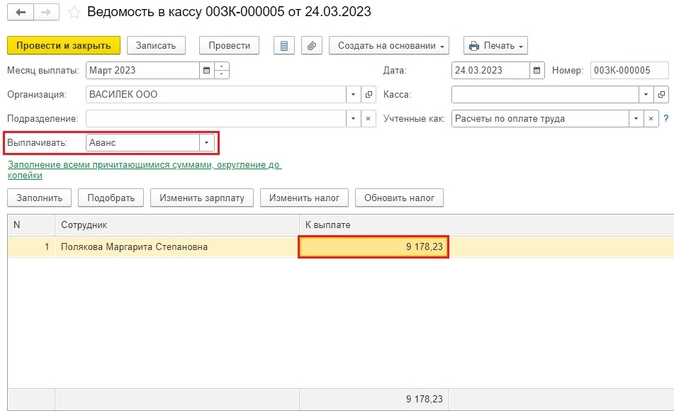674x415 pixels.
Task: Click the Заполнить button
Action: click(40, 198)
